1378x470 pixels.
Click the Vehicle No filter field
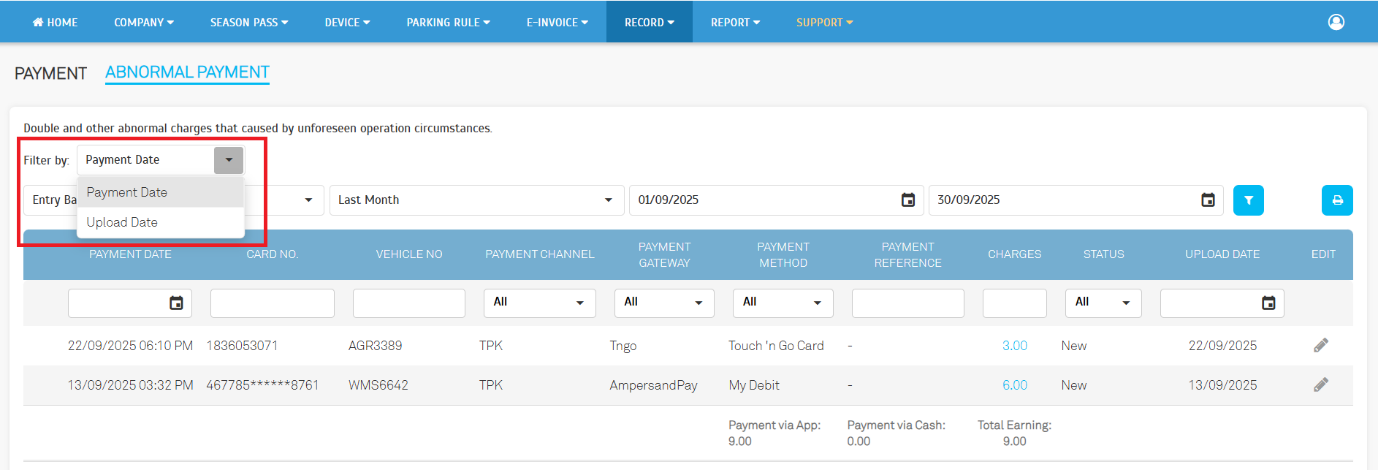point(408,303)
